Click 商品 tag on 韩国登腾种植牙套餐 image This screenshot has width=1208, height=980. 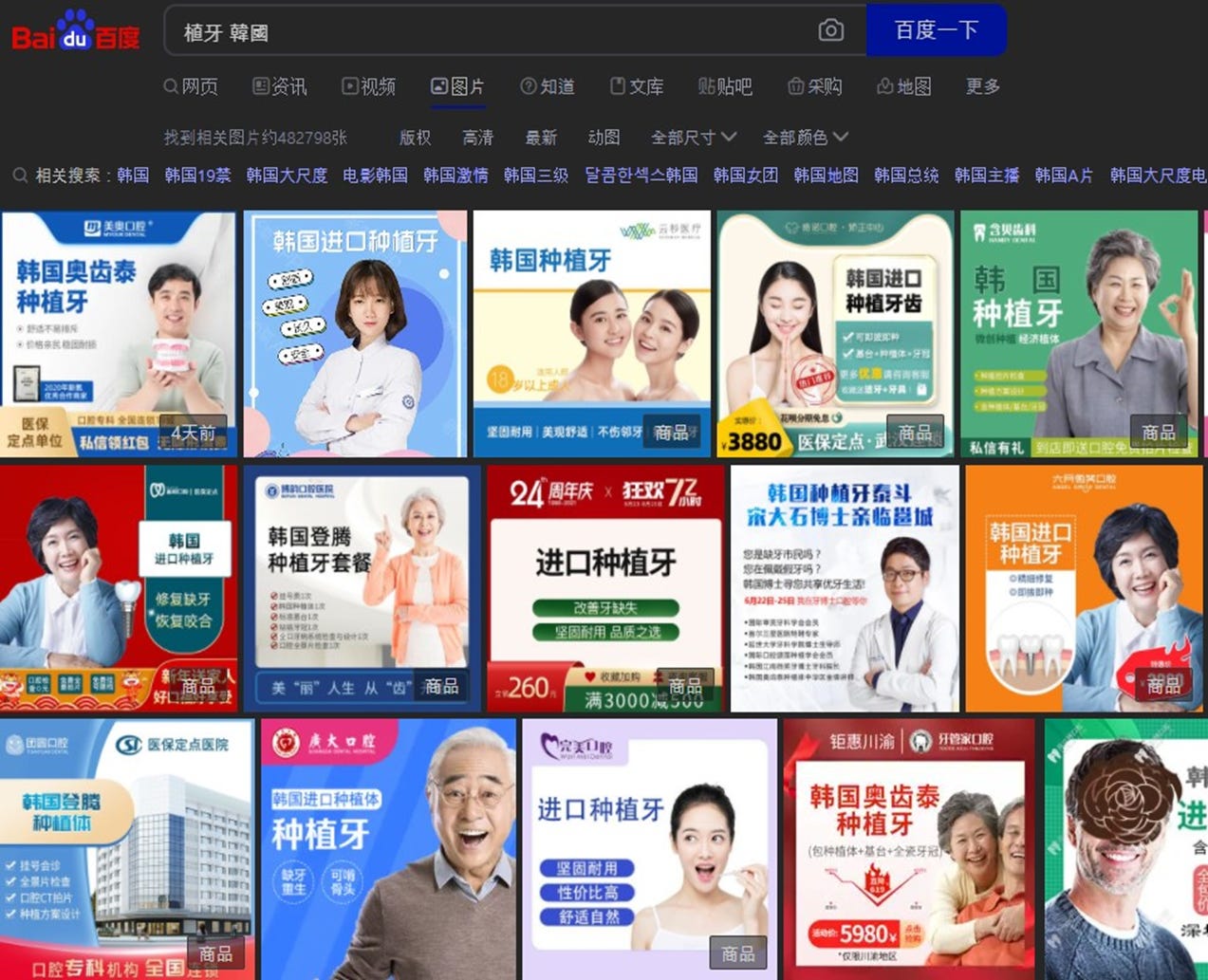point(441,686)
